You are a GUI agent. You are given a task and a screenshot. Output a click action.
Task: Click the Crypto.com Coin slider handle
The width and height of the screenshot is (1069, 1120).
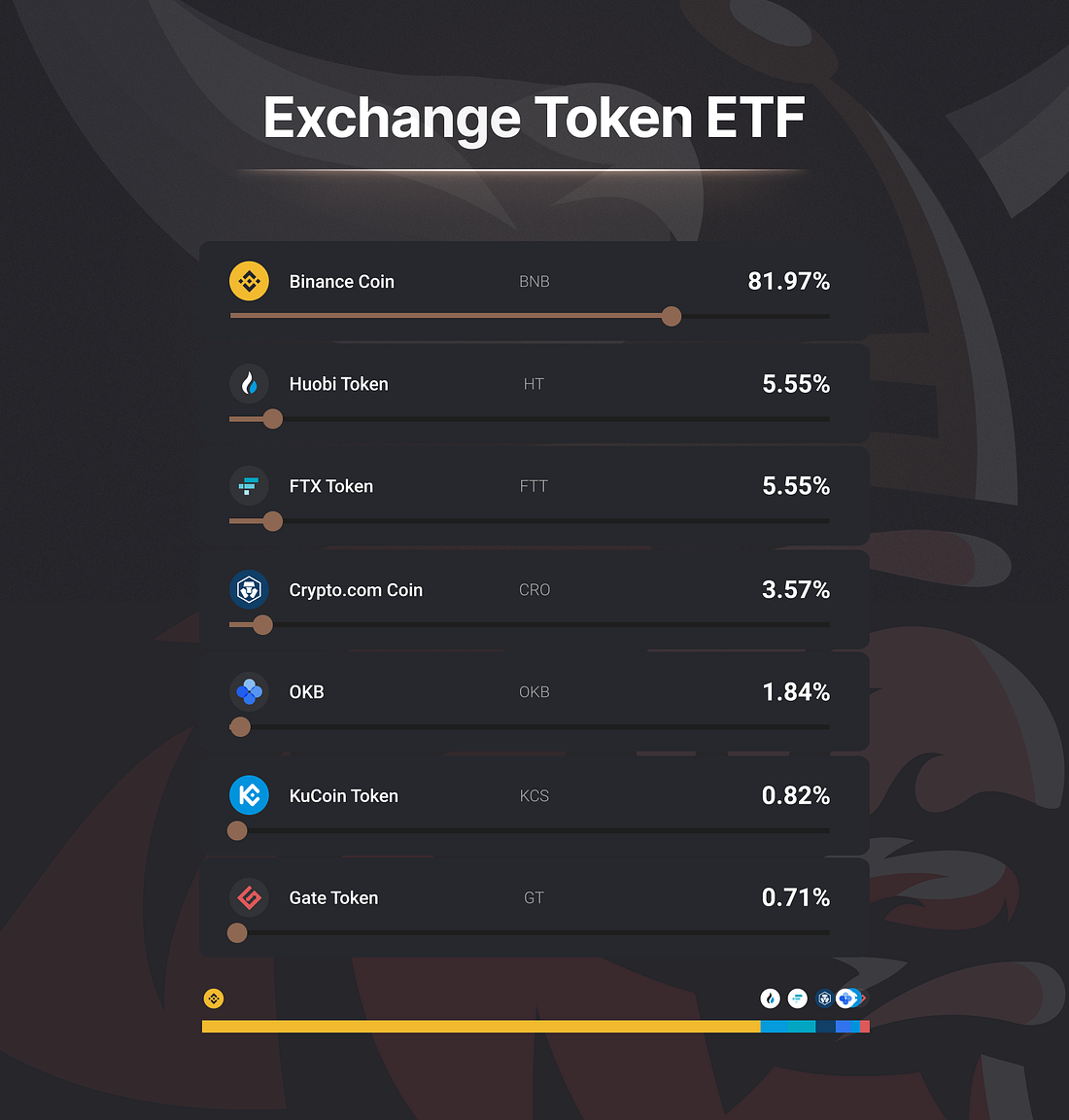(262, 625)
